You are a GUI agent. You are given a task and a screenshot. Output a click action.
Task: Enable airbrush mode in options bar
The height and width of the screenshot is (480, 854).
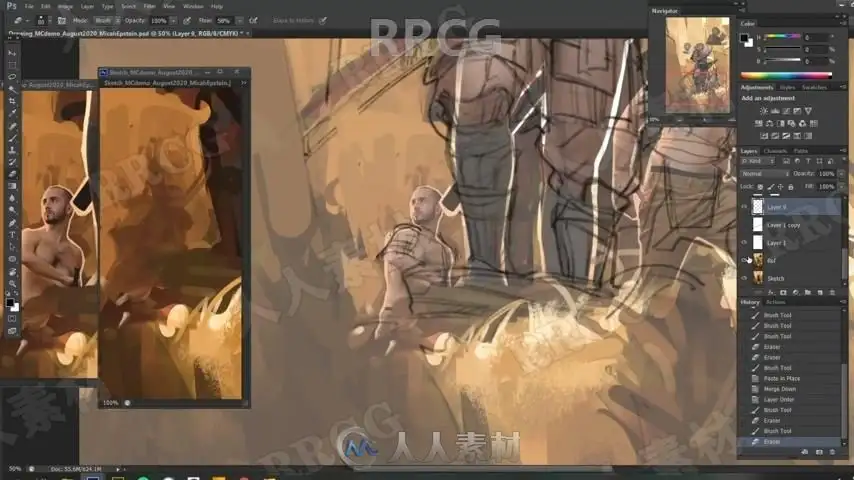(x=253, y=21)
